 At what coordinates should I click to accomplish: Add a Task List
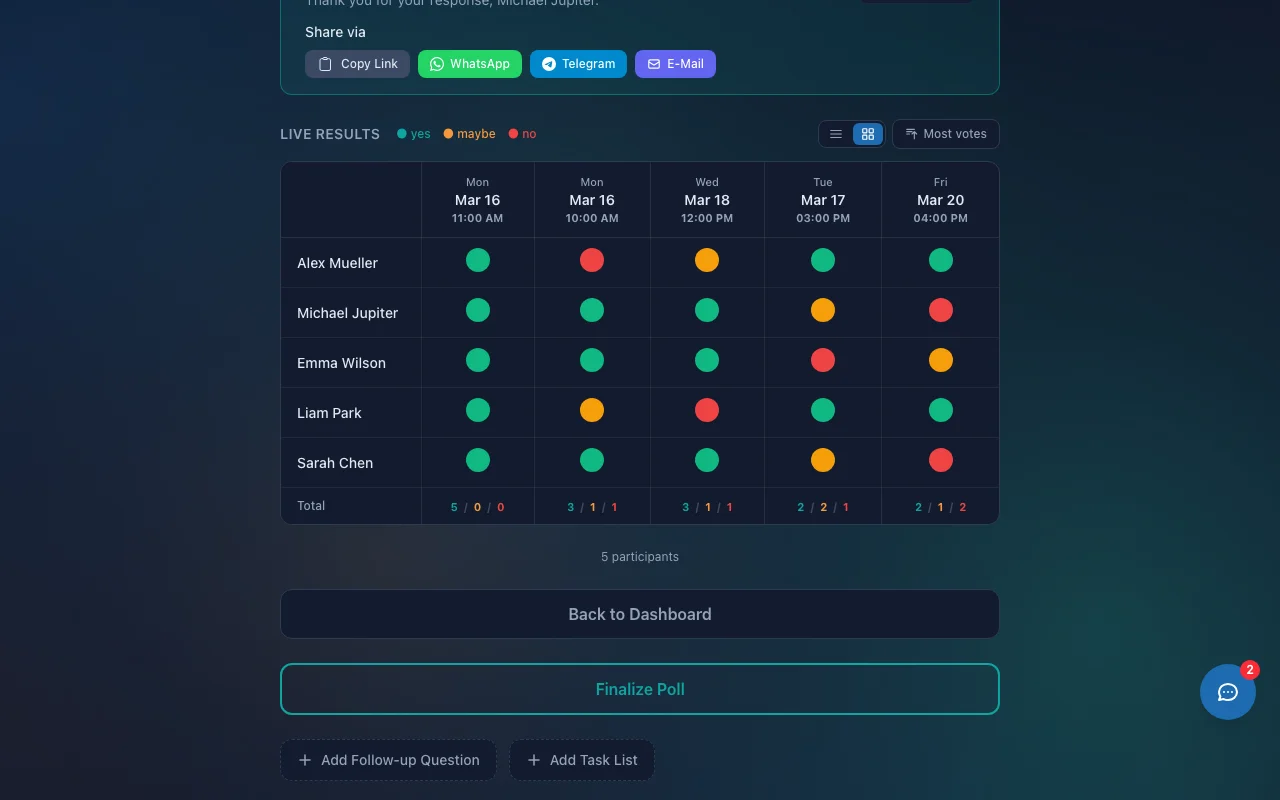coord(582,760)
